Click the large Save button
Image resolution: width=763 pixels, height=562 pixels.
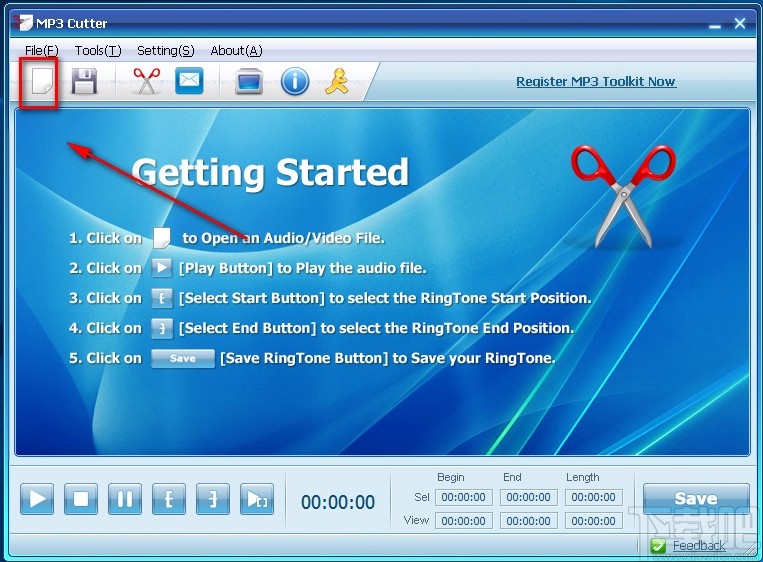(x=696, y=498)
